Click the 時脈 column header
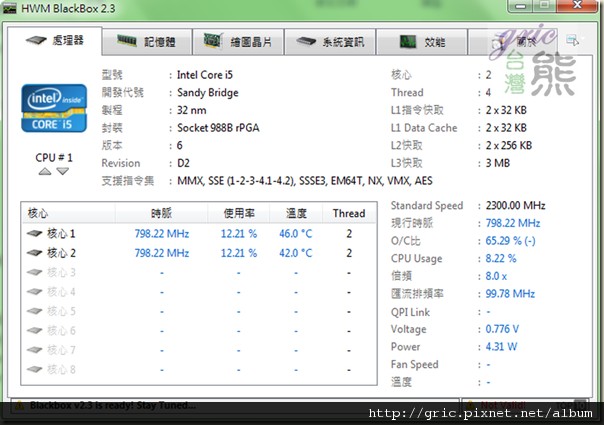Screen dimensions: 604x425 tap(161, 213)
